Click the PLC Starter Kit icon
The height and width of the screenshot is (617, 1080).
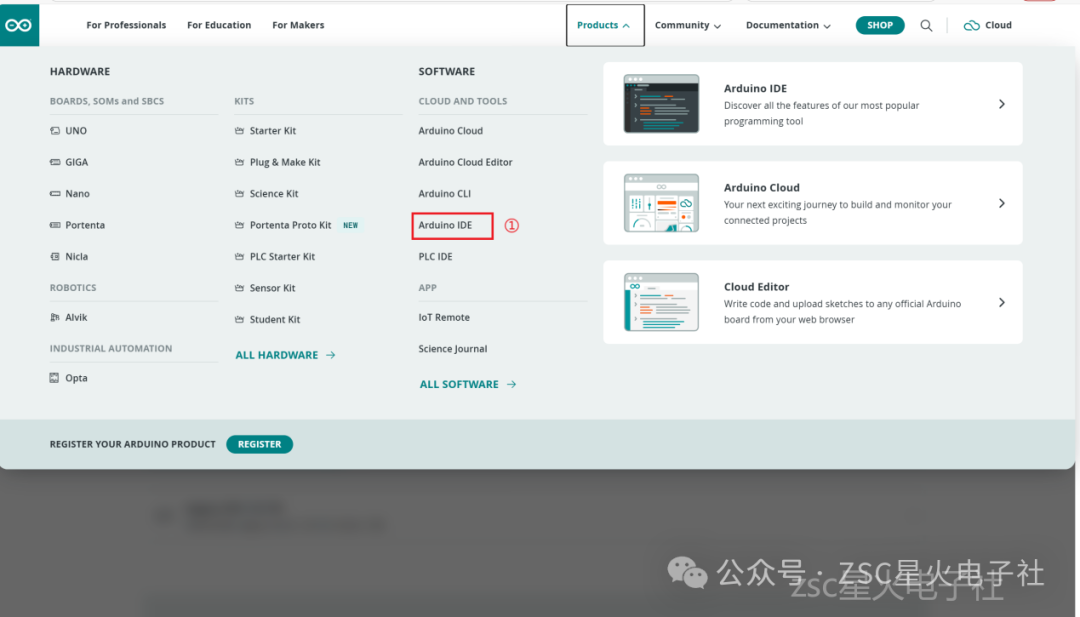click(x=240, y=256)
